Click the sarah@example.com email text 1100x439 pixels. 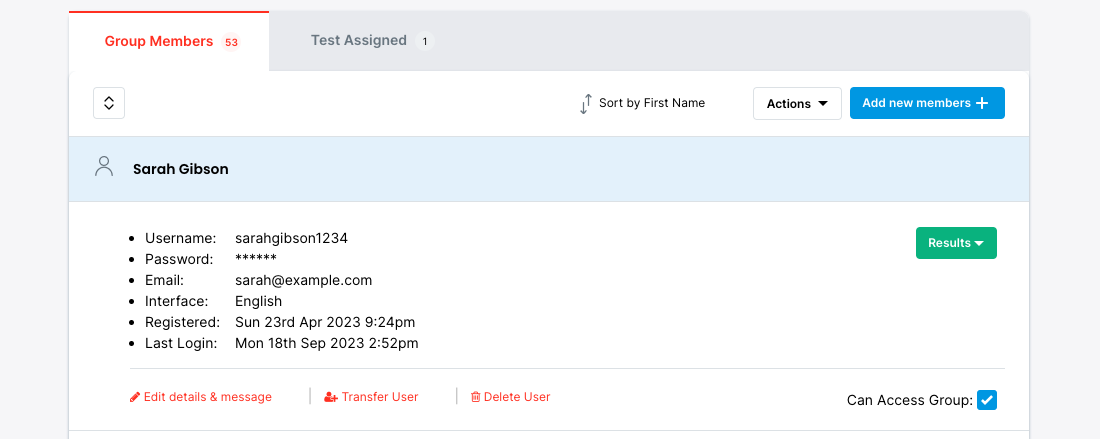[303, 281]
